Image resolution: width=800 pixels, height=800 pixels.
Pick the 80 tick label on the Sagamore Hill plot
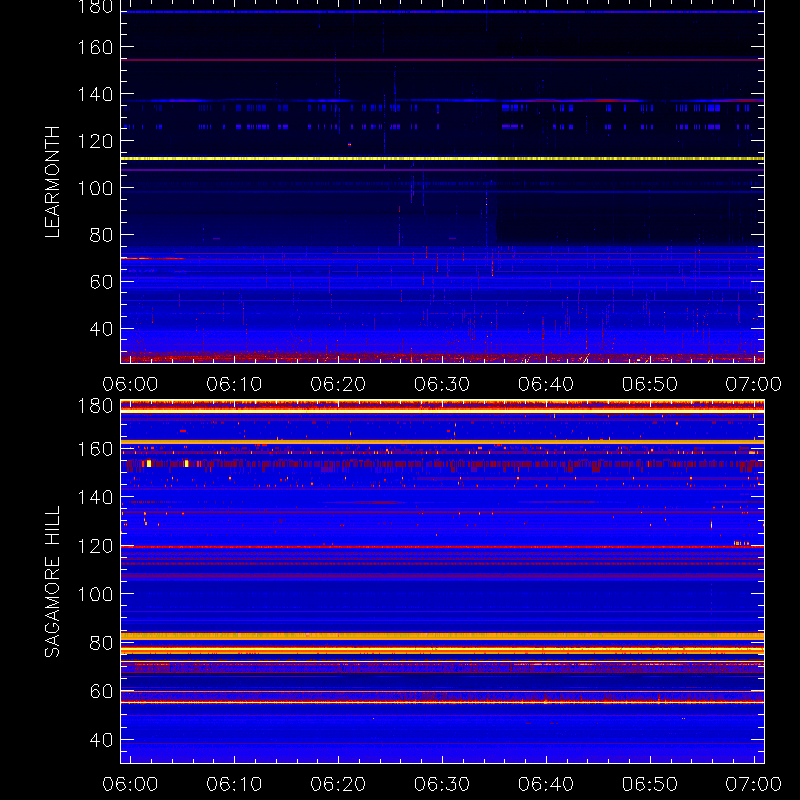pyautogui.click(x=101, y=643)
